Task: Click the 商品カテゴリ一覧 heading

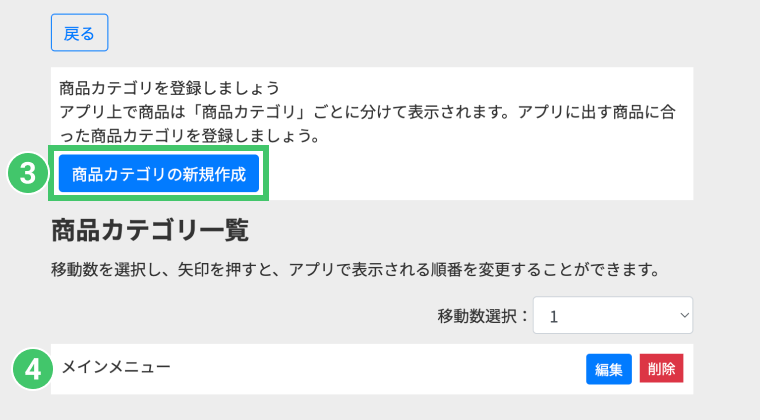Action: click(x=149, y=231)
